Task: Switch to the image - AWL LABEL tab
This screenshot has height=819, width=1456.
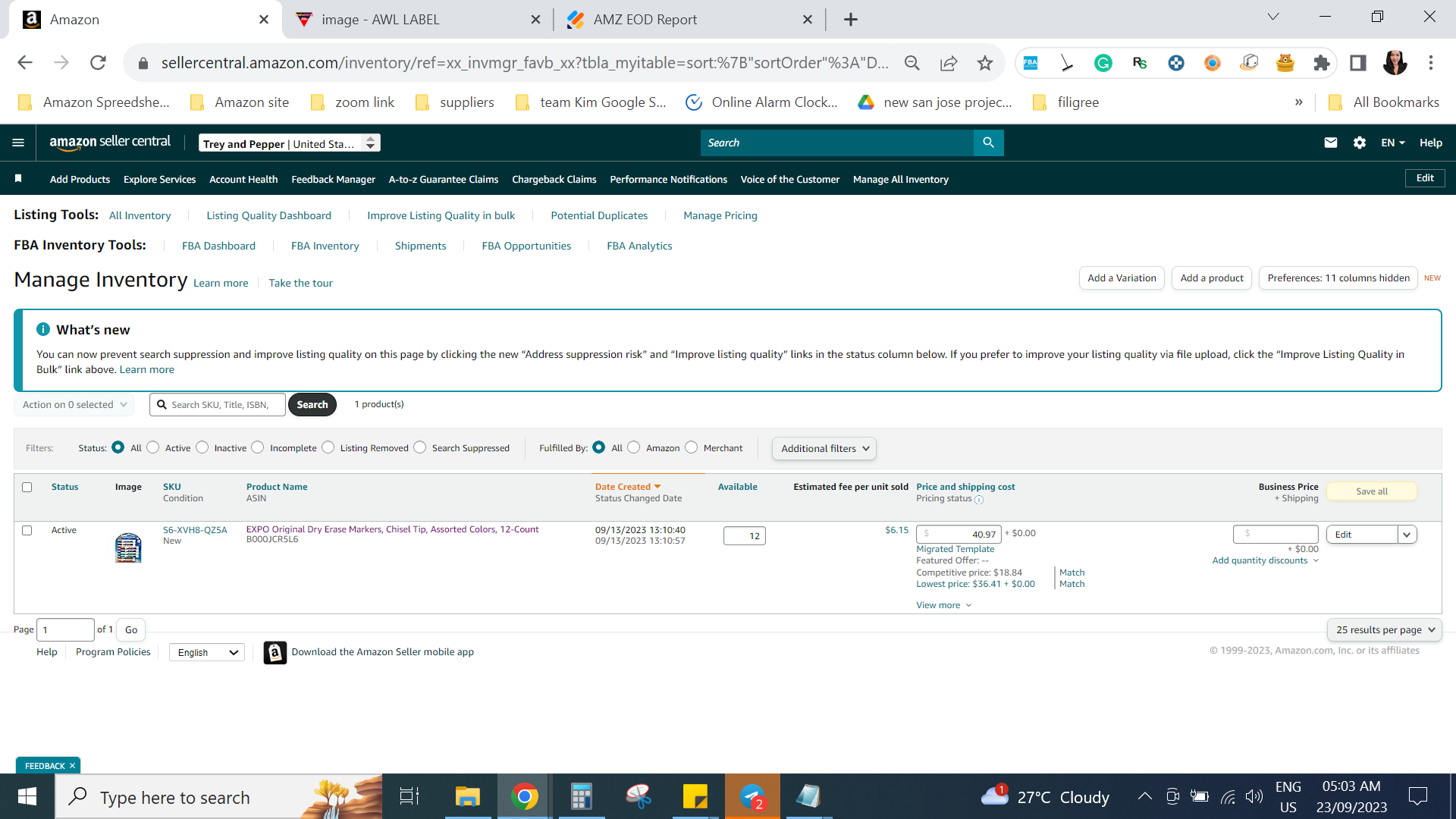Action: tap(380, 20)
